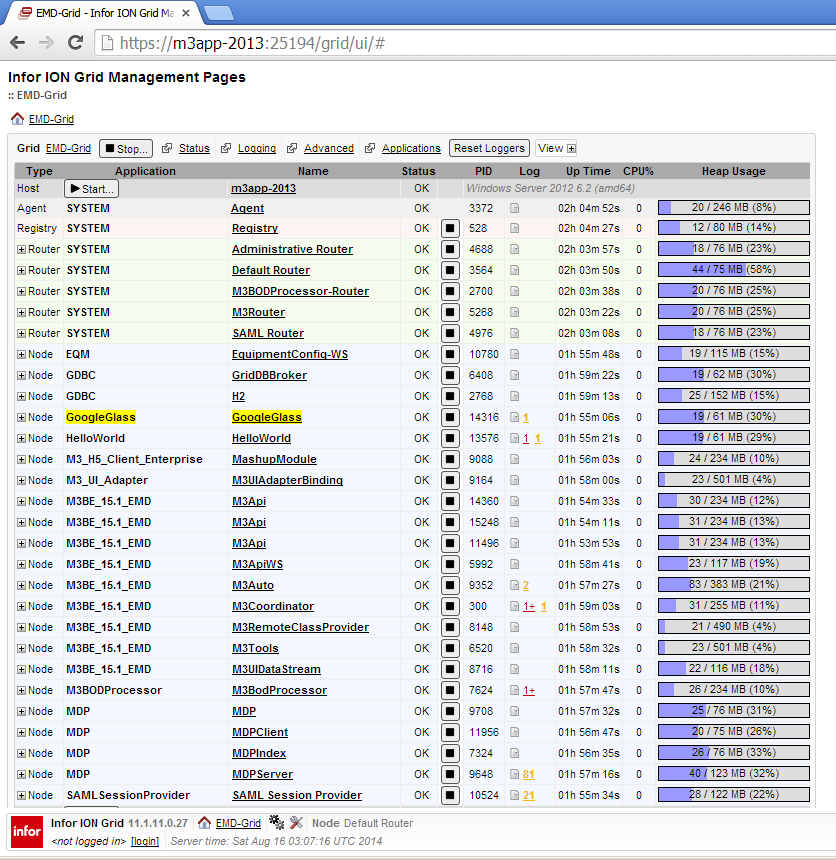The width and height of the screenshot is (836, 860).
Task: Expand the M3BODProcessor node row
Action: click(21, 690)
